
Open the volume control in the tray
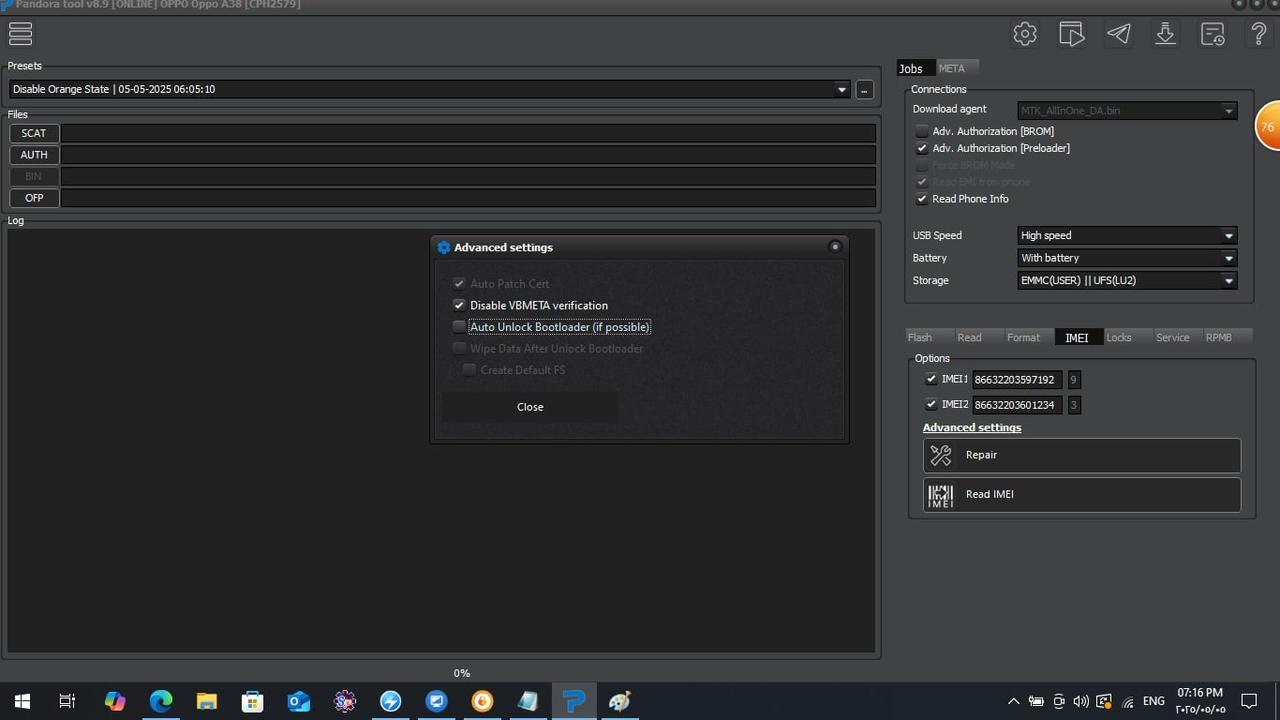[1081, 701]
